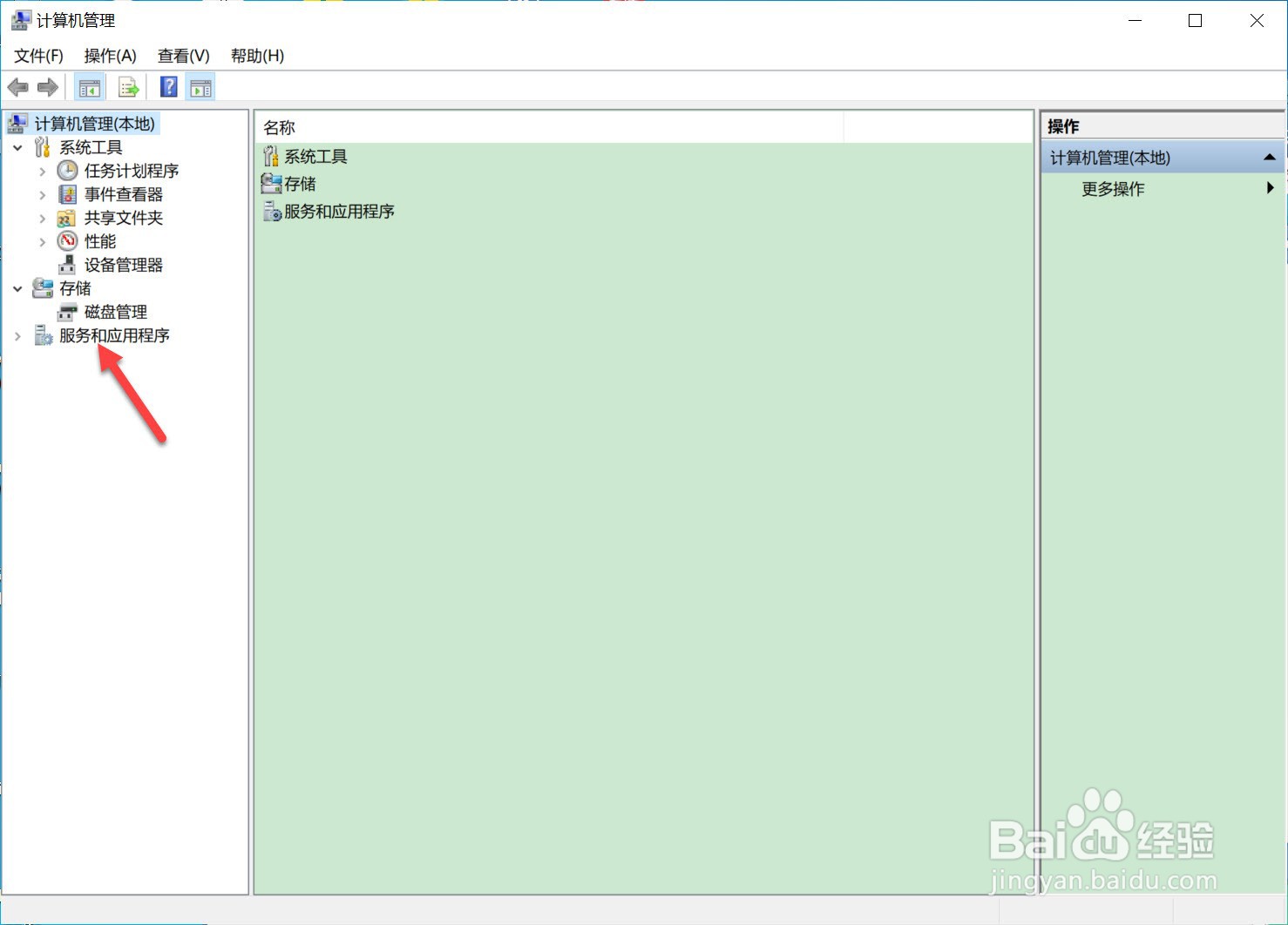Image resolution: width=1288 pixels, height=925 pixels.
Task: Close the 计算机管理 window
Action: tap(1257, 21)
